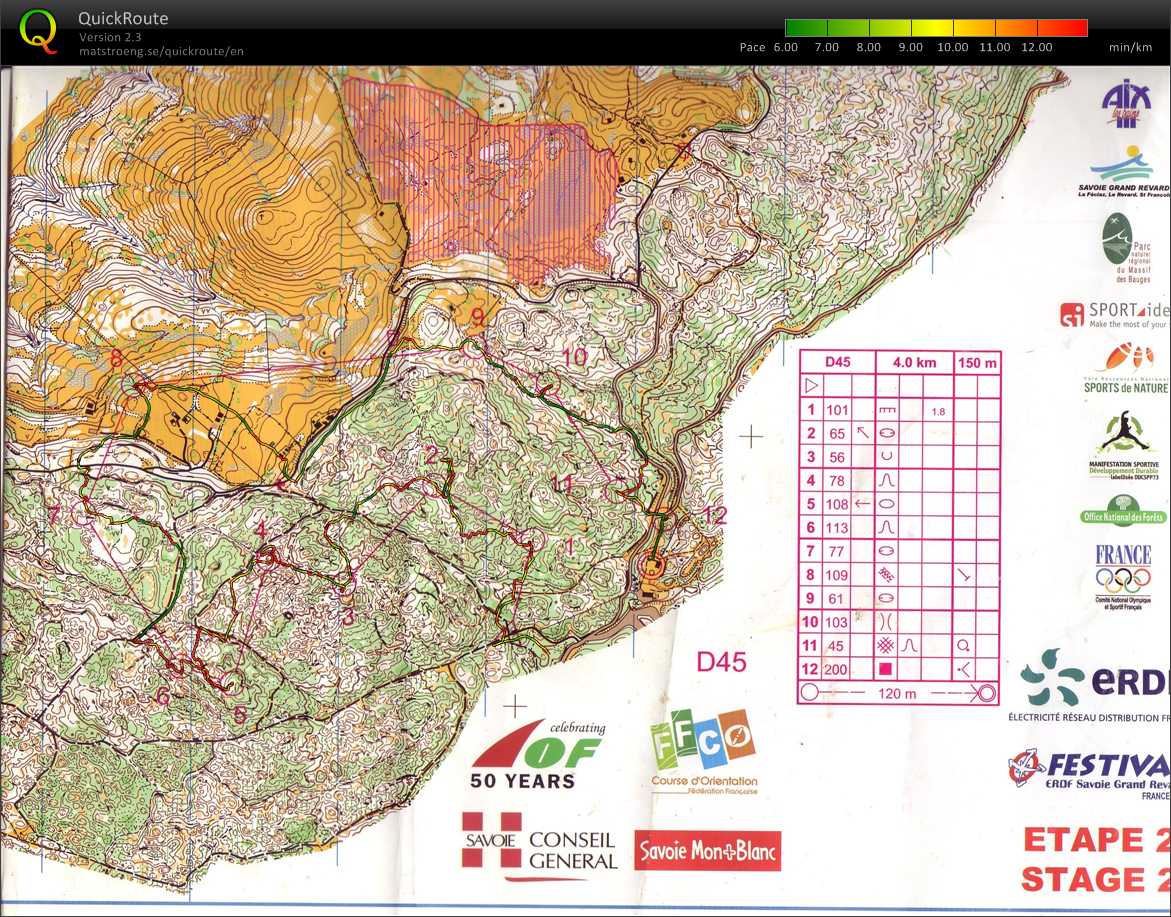Click control code 200 in the table
Viewport: 1171px width, 917px height.
(x=836, y=670)
